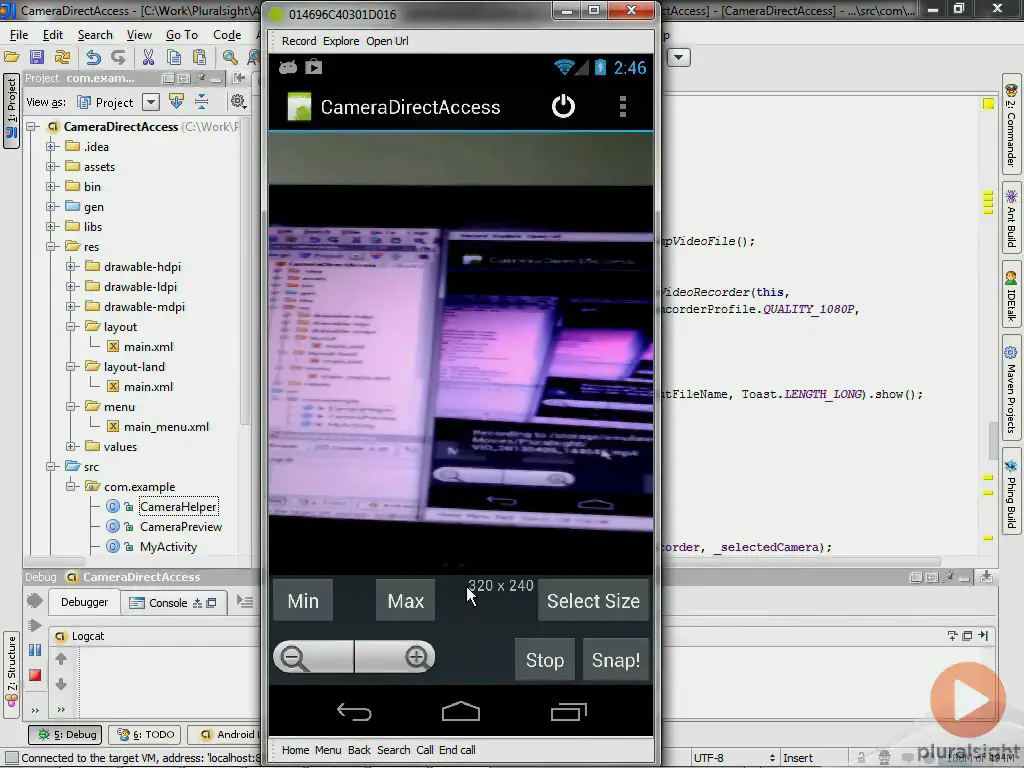Click the Undo arrow in the toolbar
The height and width of the screenshot is (768, 1024).
click(x=93, y=58)
